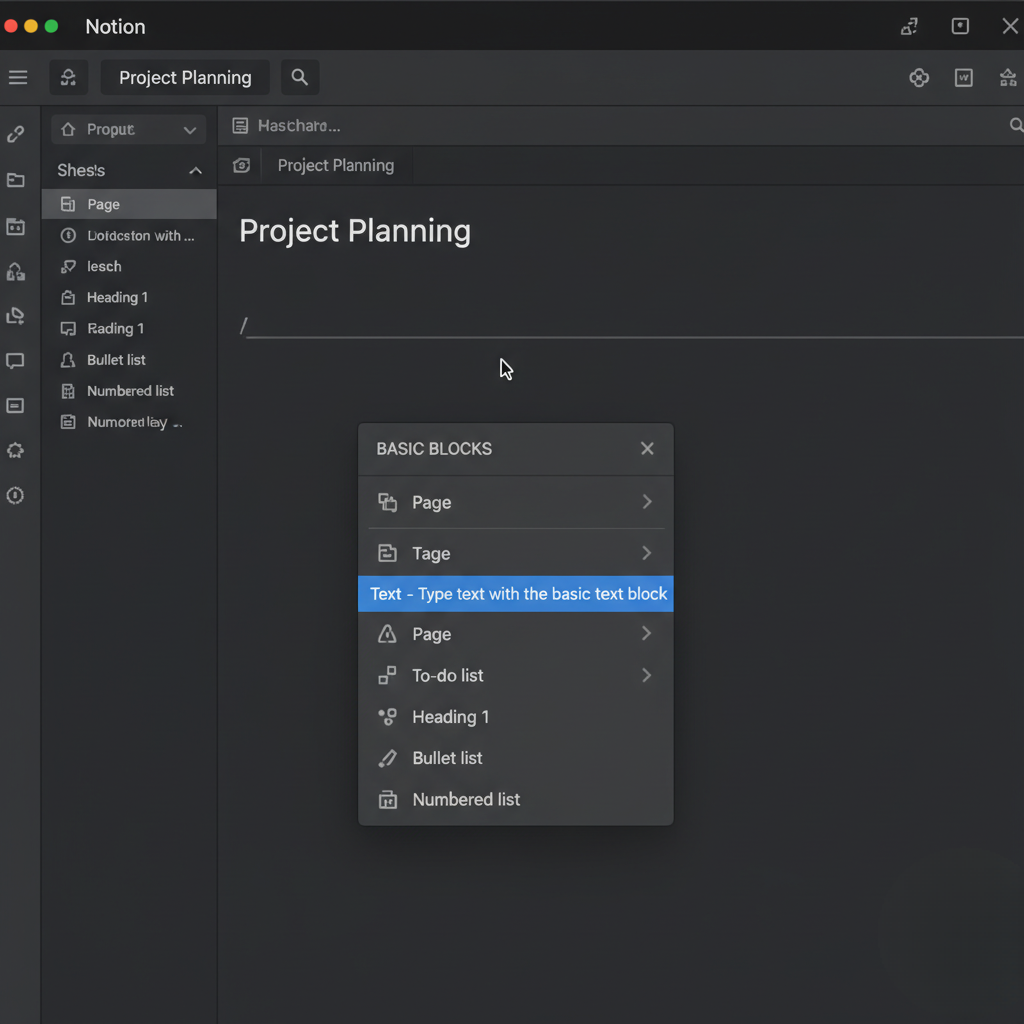Screen dimensions: 1024x1024
Task: Click the search magnifier icon in toolbar
Action: click(x=299, y=78)
